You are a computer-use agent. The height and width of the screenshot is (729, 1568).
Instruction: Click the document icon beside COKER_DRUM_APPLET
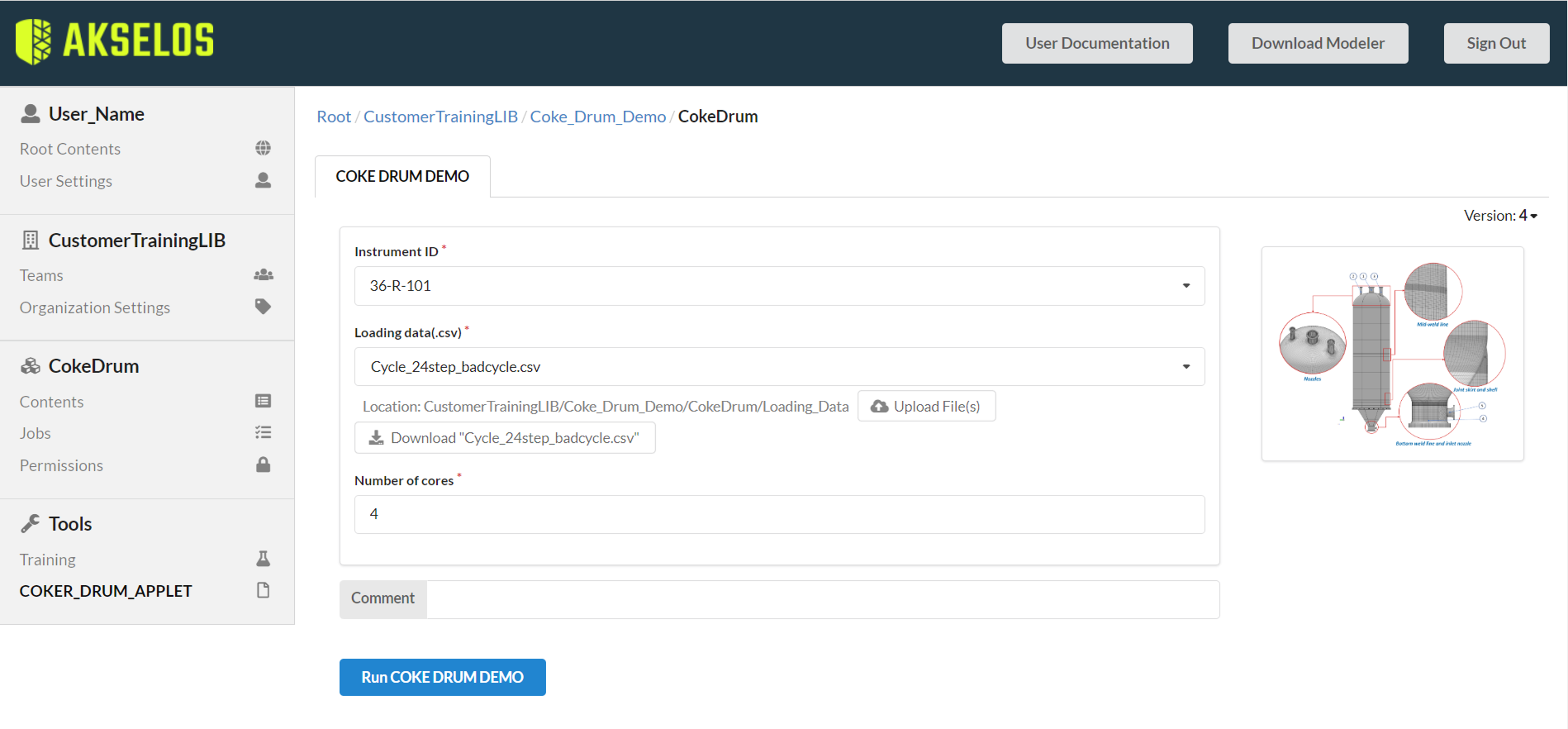click(263, 590)
